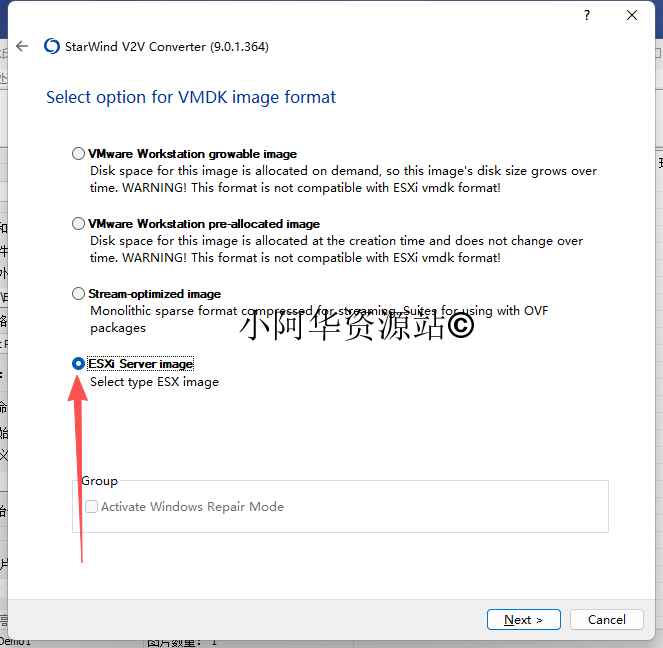Screen dimensions: 663x648
Task: Enable Activate Windows Repair Mode checkbox
Action: 92,507
